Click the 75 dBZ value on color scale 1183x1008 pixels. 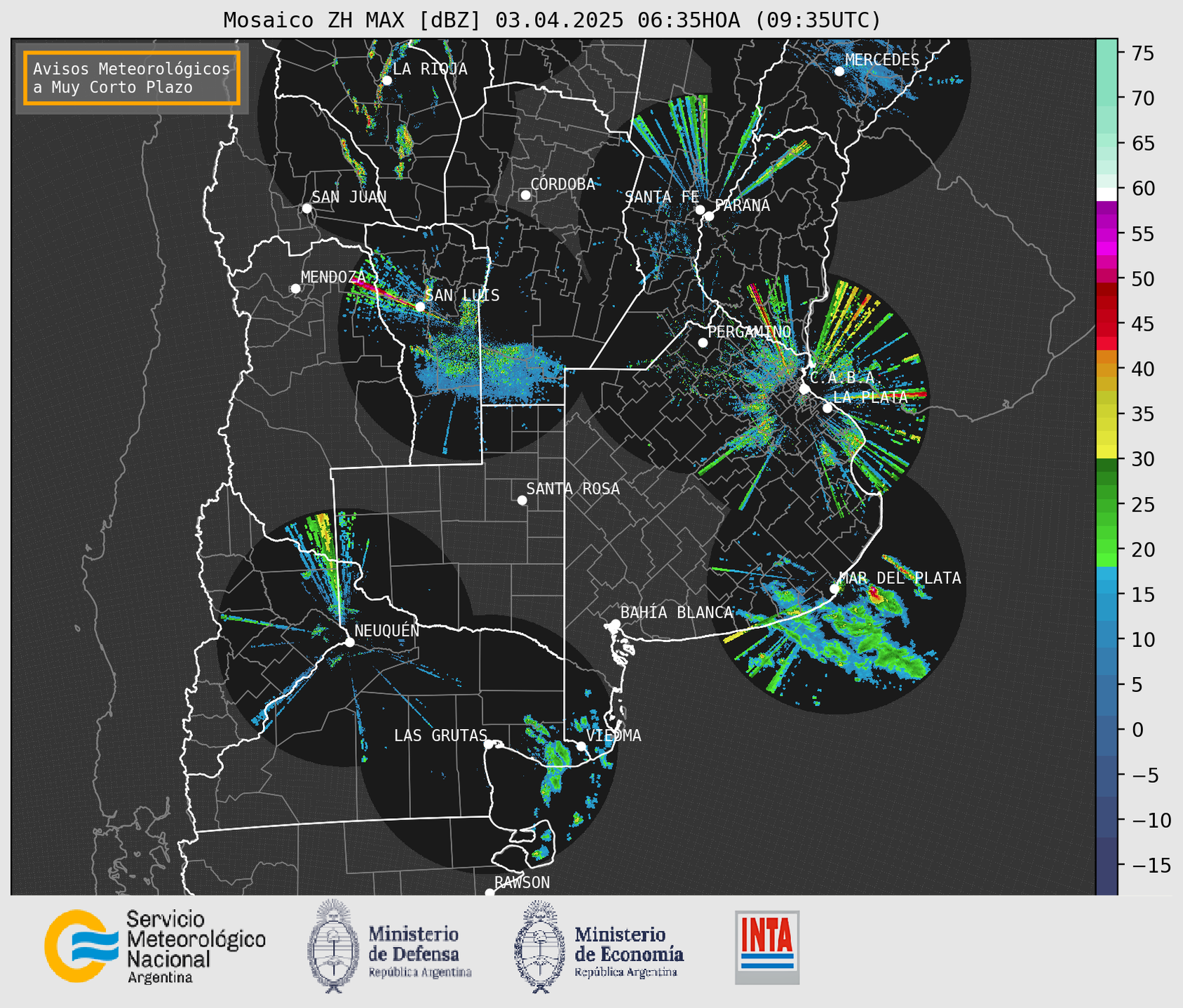pos(1142,53)
